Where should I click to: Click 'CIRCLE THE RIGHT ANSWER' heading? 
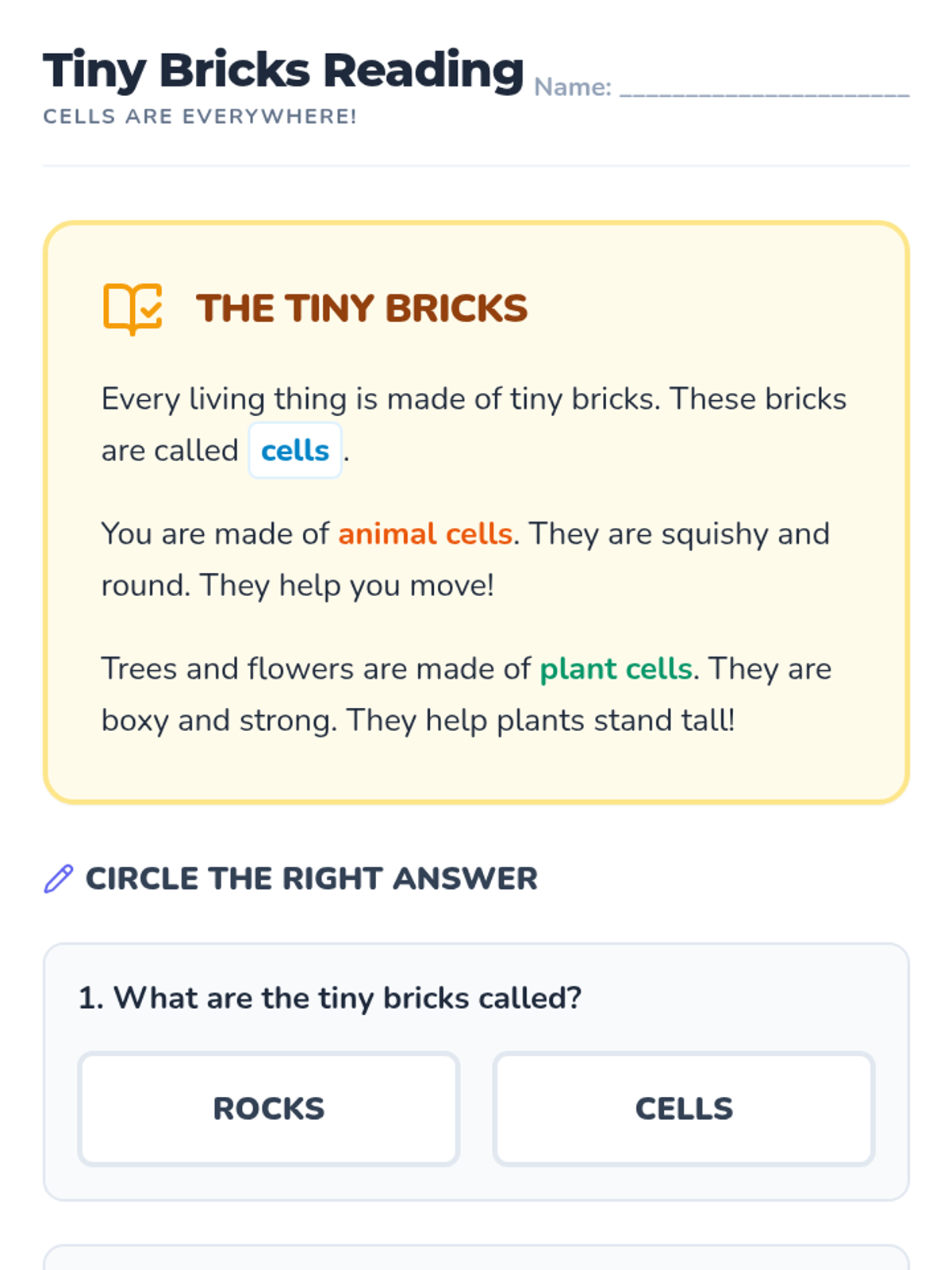[311, 879]
